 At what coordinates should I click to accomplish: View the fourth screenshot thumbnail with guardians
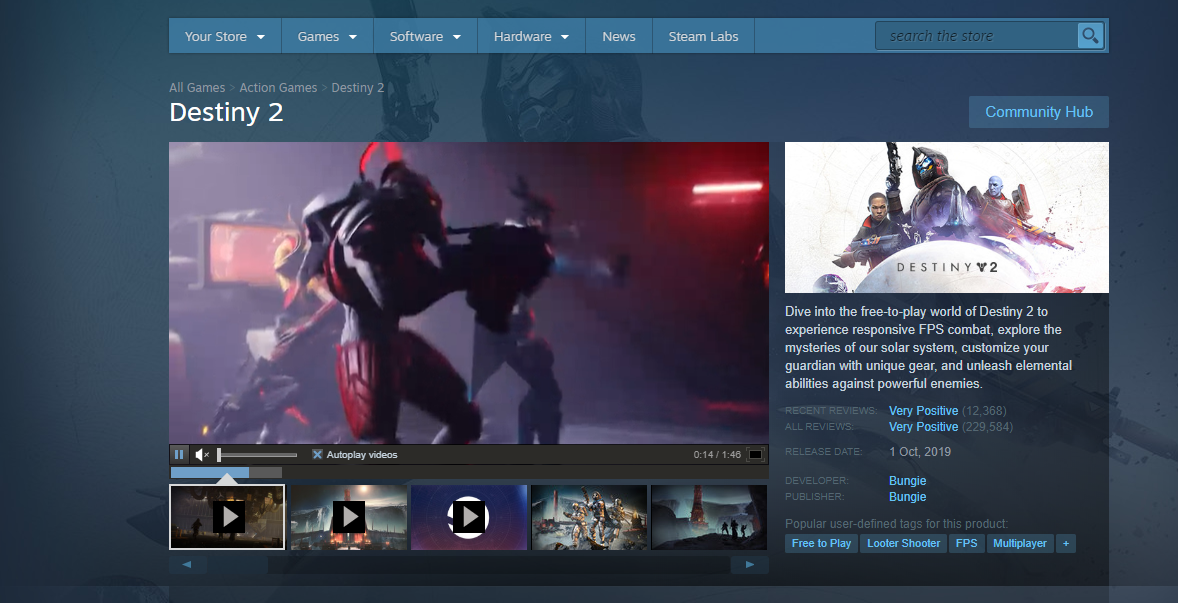589,517
